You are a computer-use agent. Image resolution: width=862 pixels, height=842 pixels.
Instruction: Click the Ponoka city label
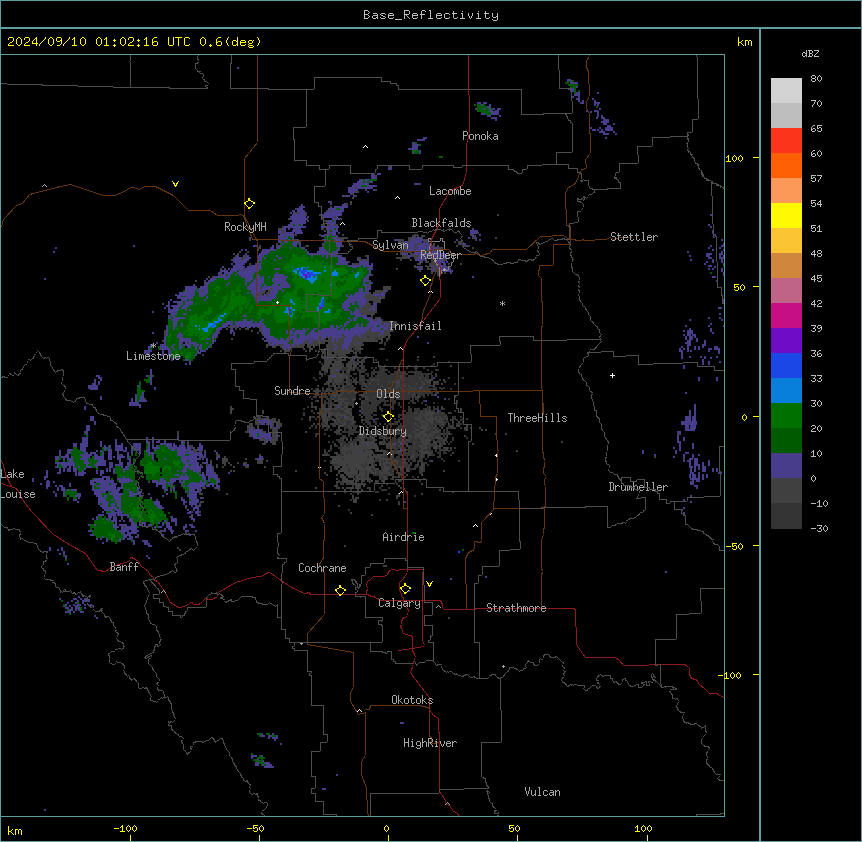(480, 136)
